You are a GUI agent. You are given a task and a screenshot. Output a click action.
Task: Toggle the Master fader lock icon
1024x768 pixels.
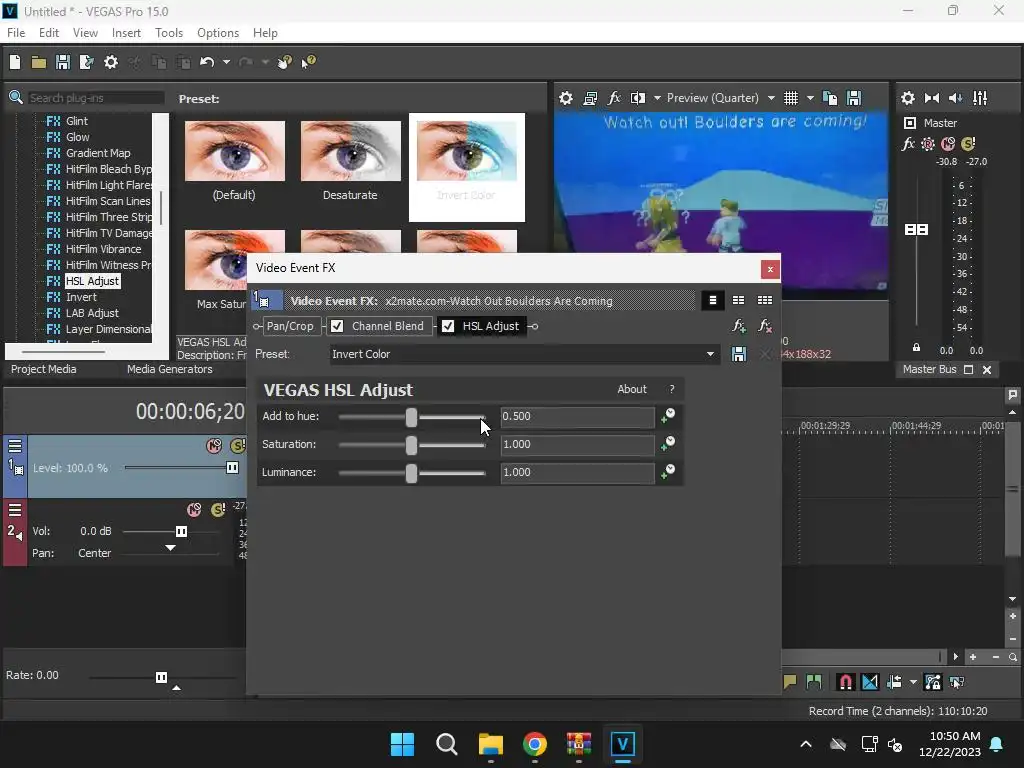pos(916,347)
